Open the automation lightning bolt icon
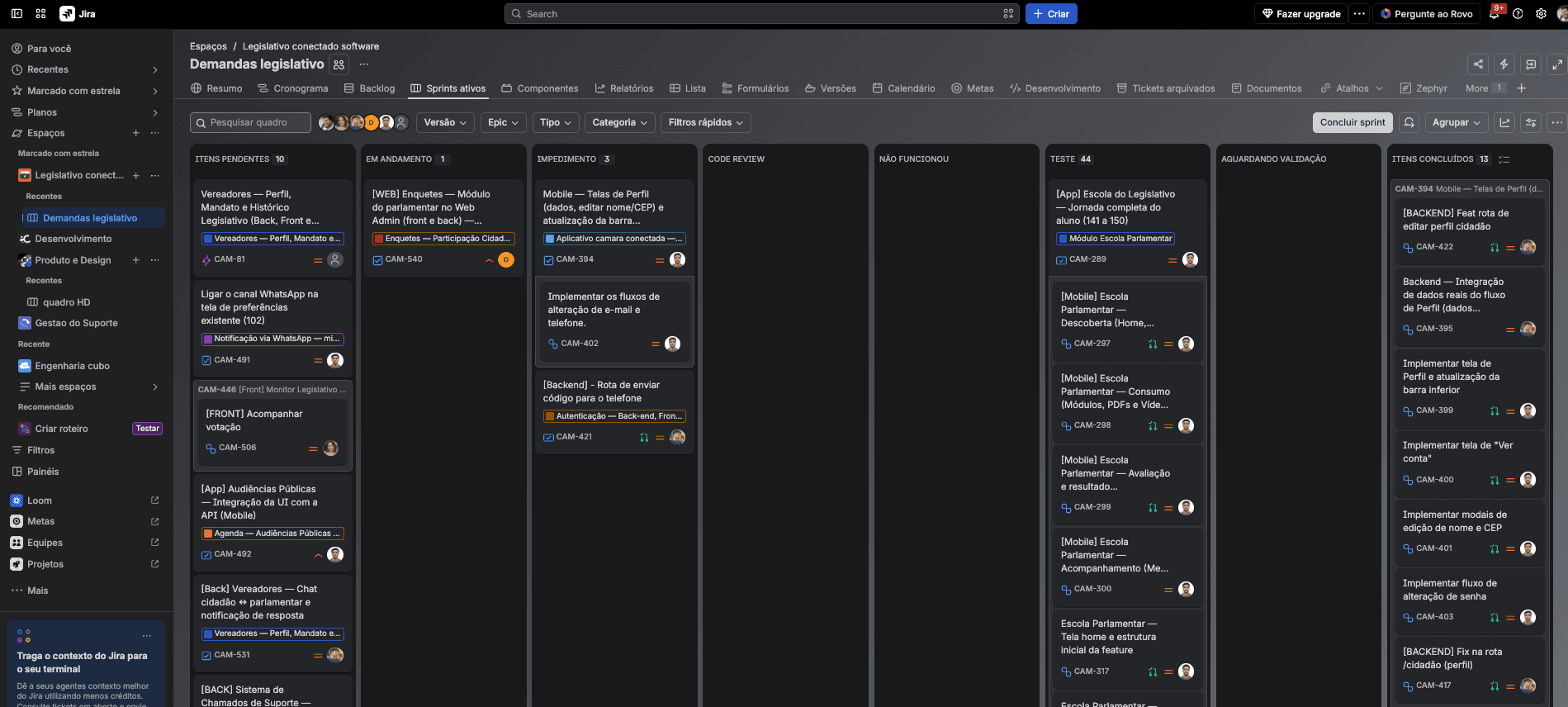Image resolution: width=1568 pixels, height=707 pixels. (1504, 64)
